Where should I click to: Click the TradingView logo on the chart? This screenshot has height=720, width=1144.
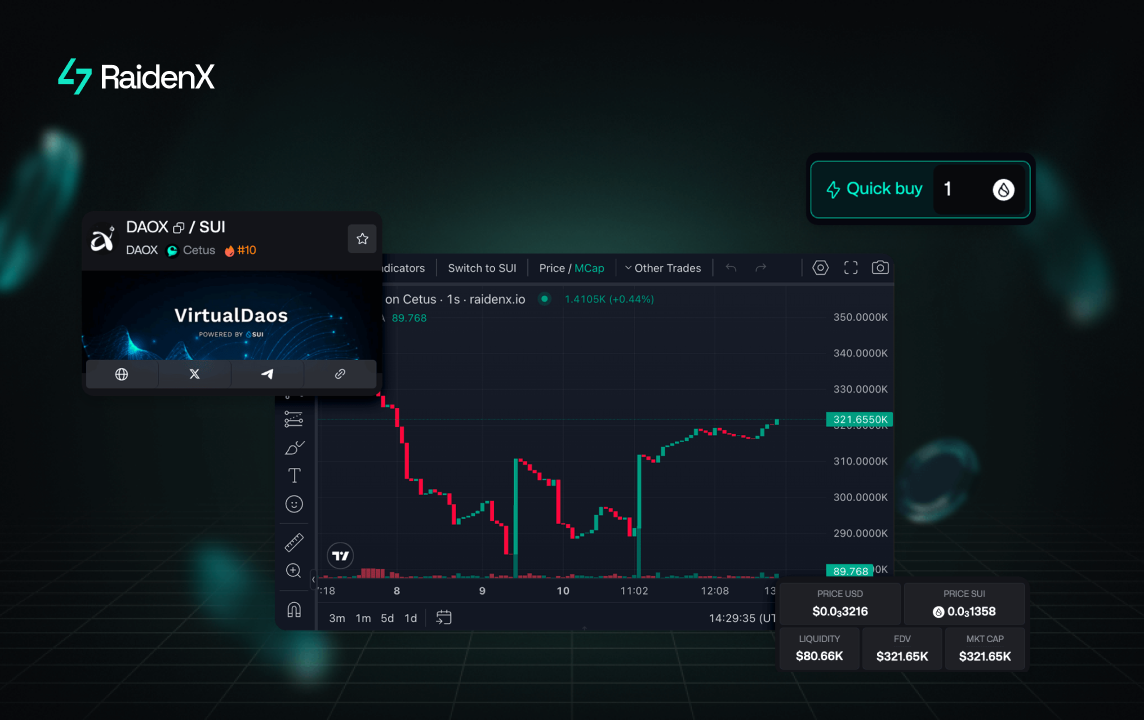[x=341, y=556]
